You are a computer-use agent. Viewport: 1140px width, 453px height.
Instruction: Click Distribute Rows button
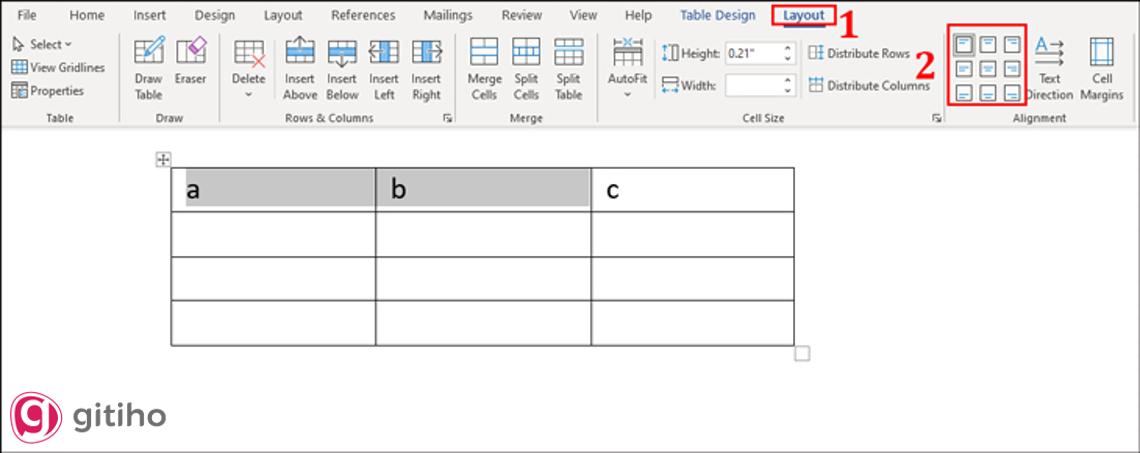click(x=859, y=53)
